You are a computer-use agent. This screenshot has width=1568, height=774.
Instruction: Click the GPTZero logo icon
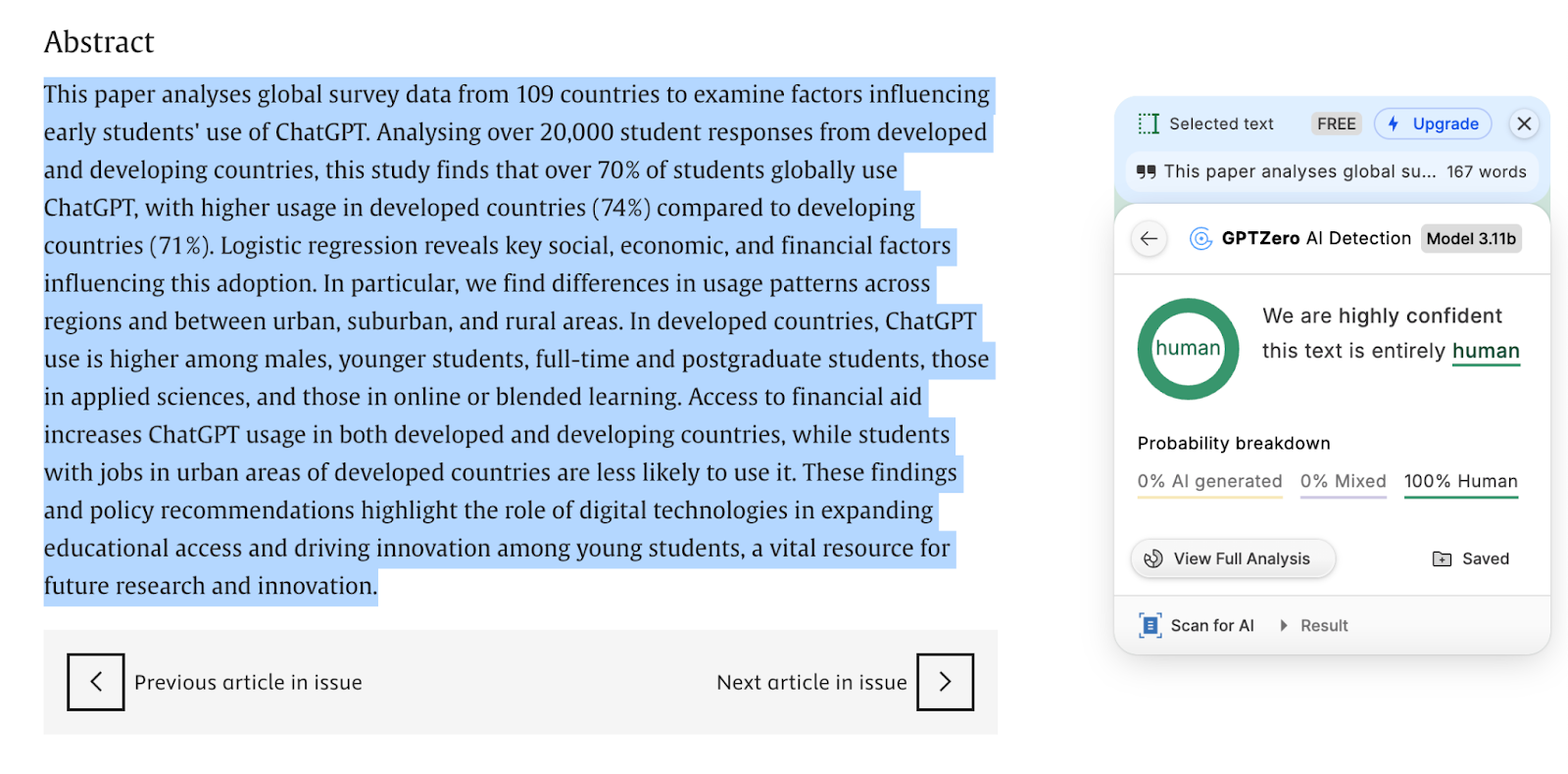tap(1200, 239)
